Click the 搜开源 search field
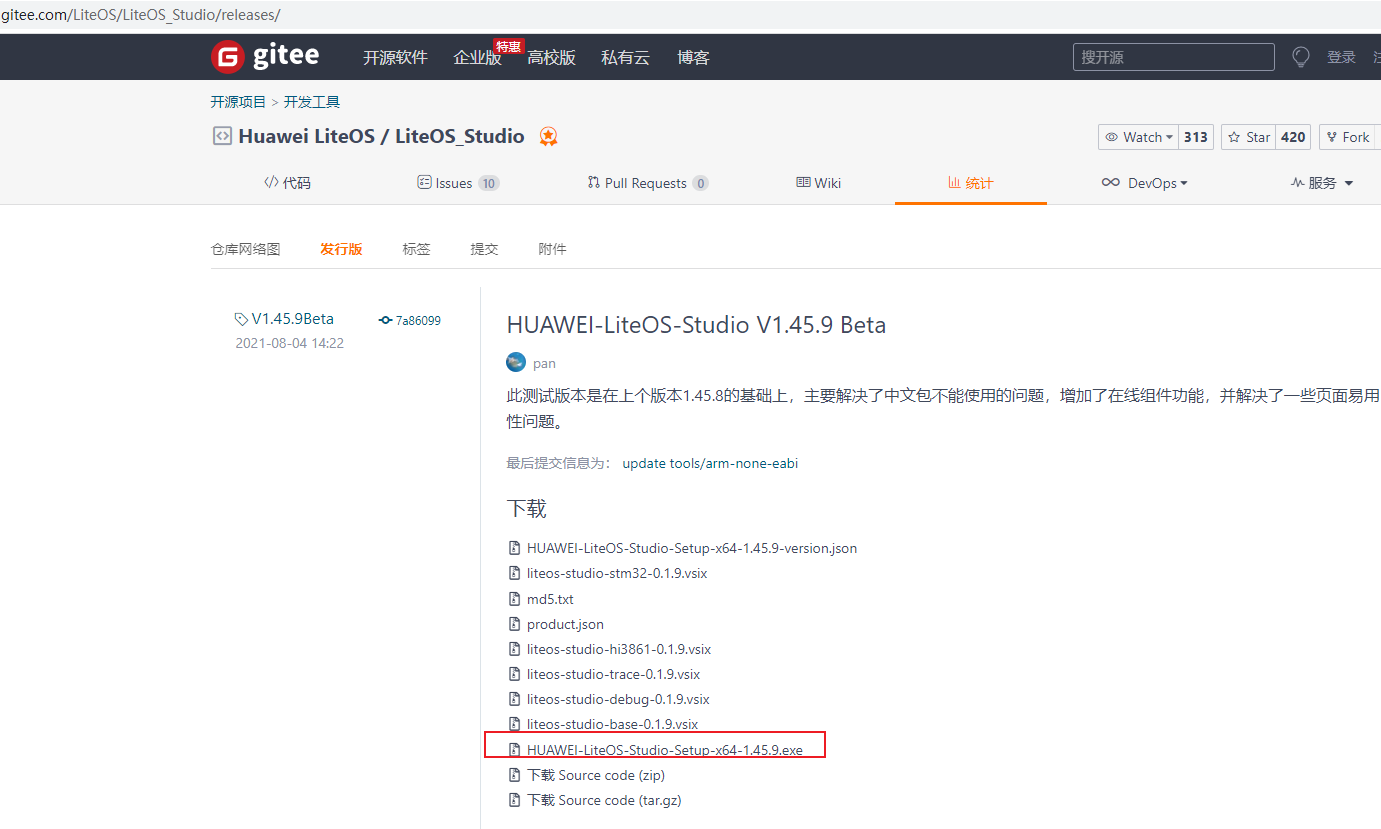The width and height of the screenshot is (1381, 829). [x=1174, y=57]
